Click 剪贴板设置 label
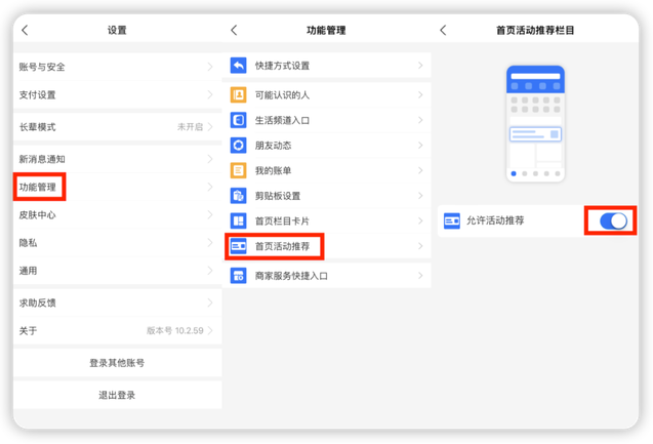 click(x=277, y=196)
